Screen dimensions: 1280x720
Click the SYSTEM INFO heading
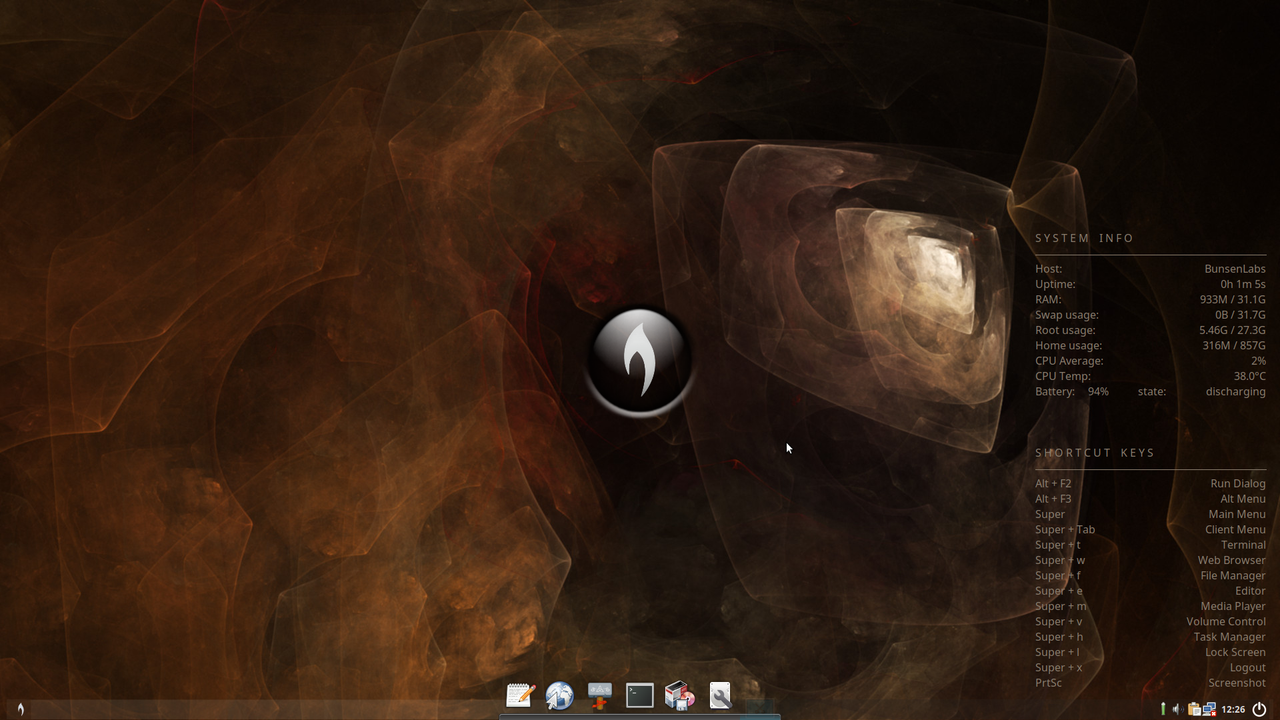click(1084, 238)
